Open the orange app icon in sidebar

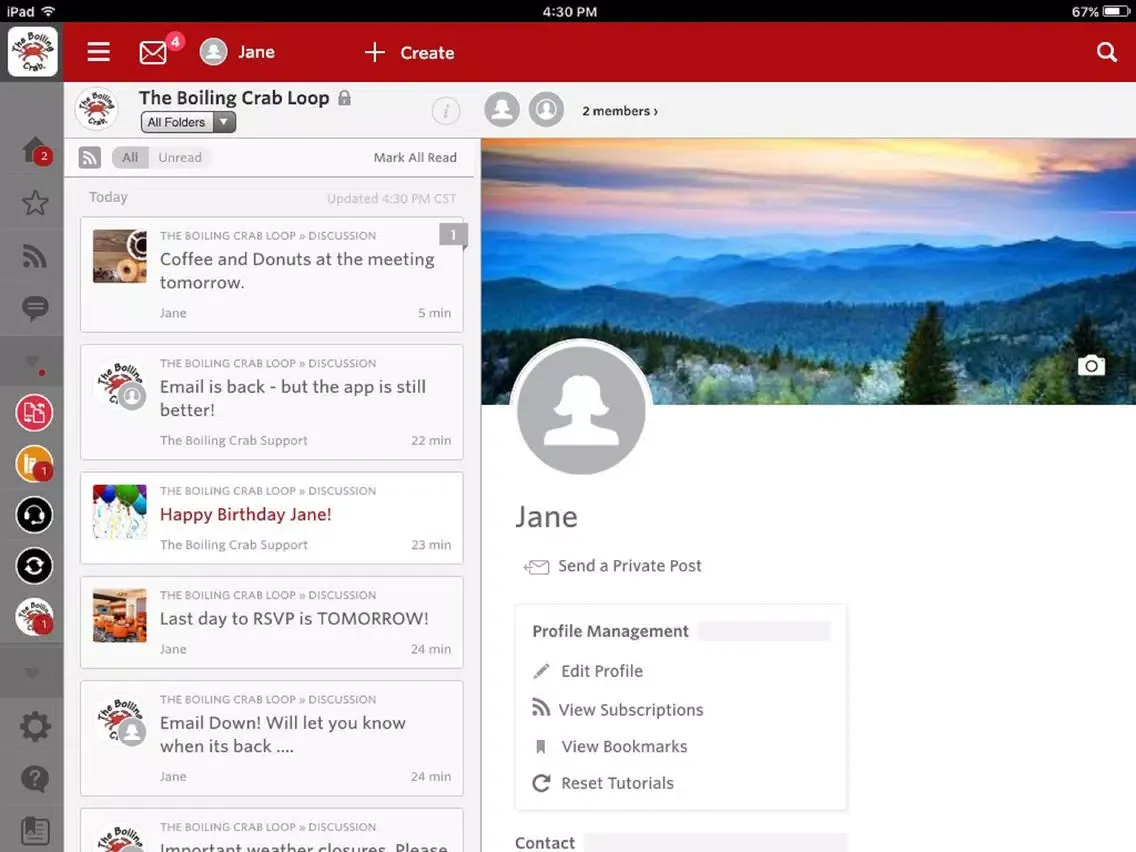34,464
